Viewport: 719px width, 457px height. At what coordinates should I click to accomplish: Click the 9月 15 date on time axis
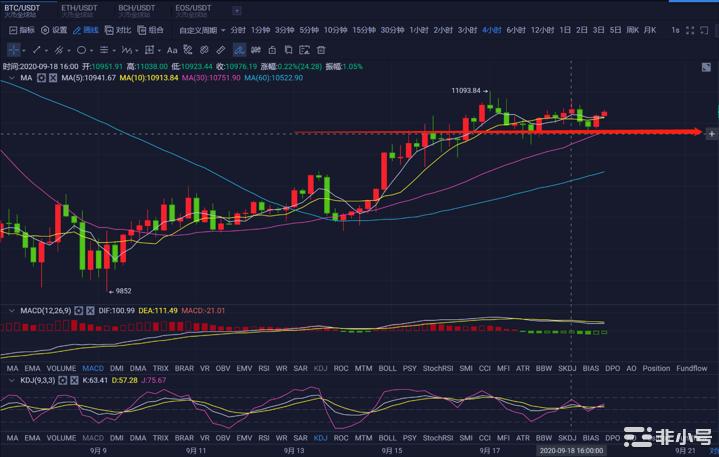(392, 451)
